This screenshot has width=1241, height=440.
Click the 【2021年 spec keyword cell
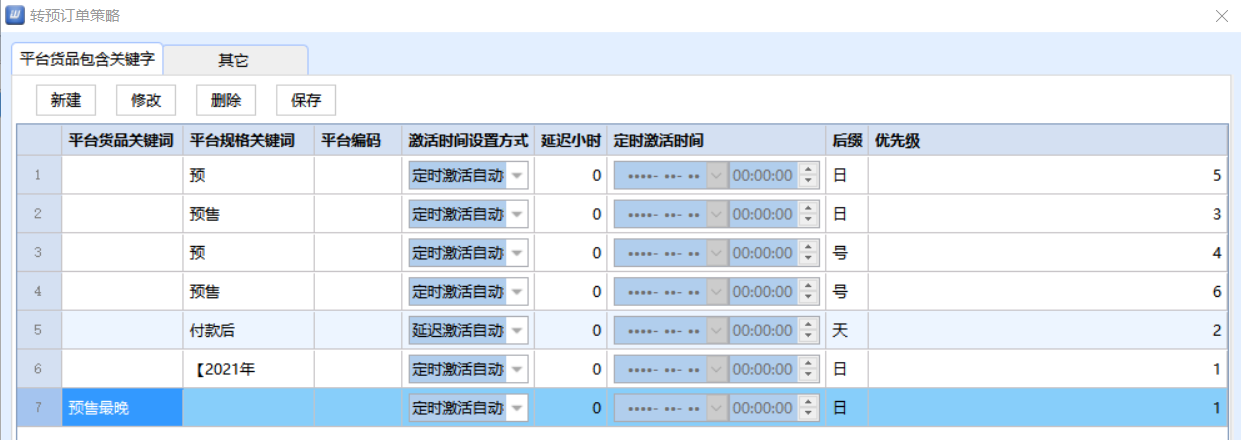tap(248, 369)
